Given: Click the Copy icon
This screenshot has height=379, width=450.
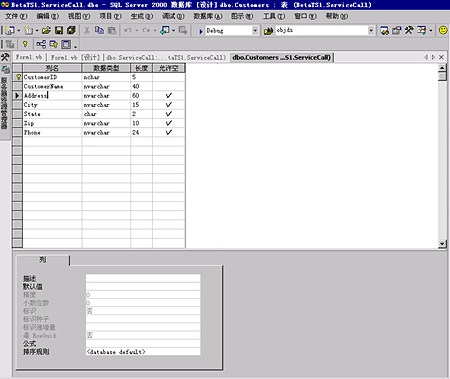Looking at the screenshot, I should (x=99, y=31).
